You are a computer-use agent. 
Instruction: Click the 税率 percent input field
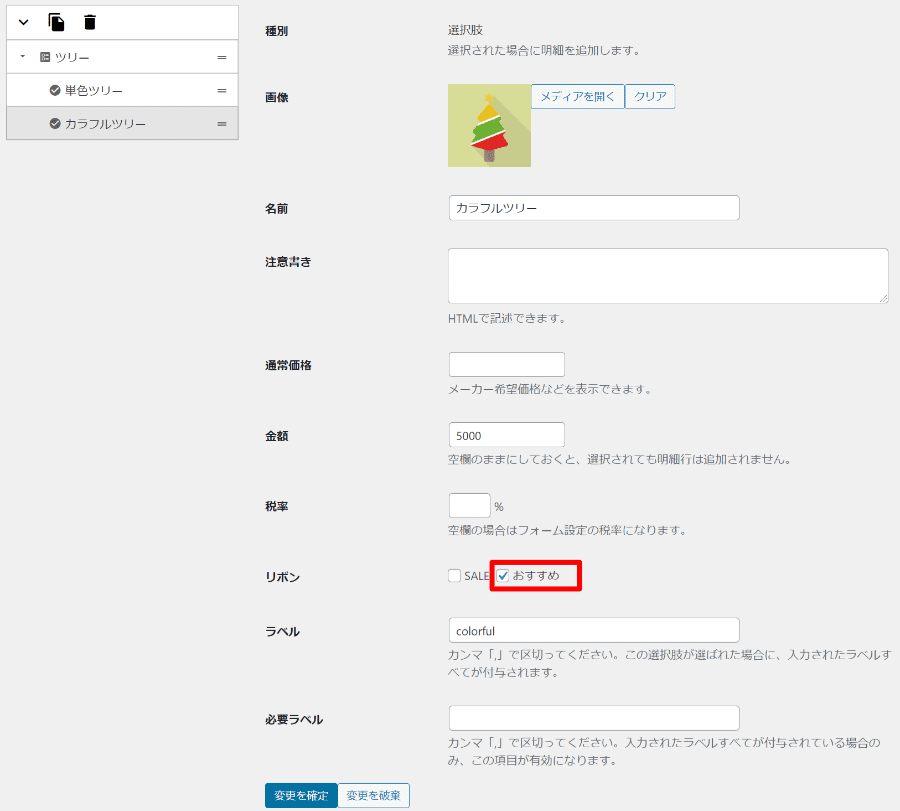[470, 506]
